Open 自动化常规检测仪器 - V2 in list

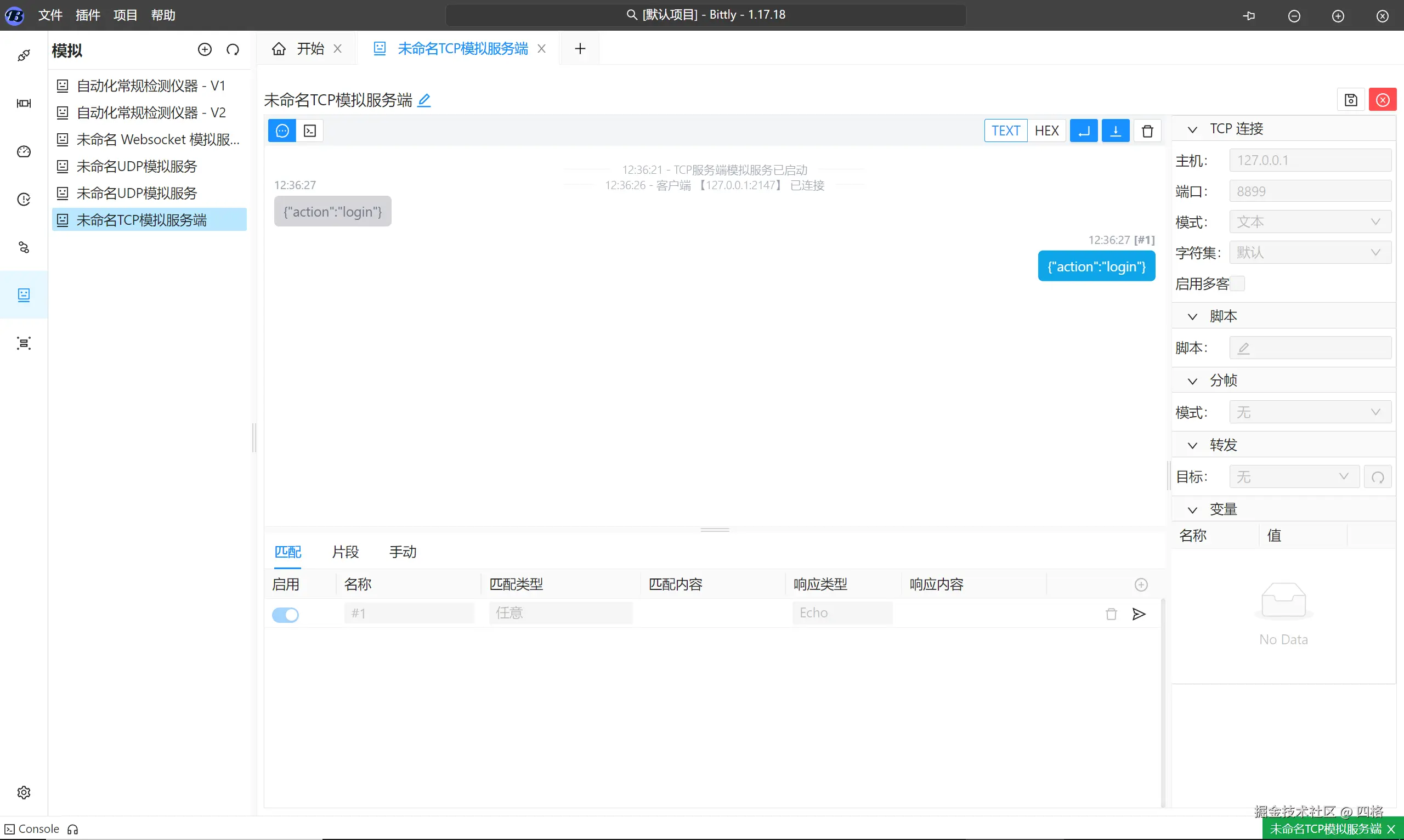click(x=151, y=112)
